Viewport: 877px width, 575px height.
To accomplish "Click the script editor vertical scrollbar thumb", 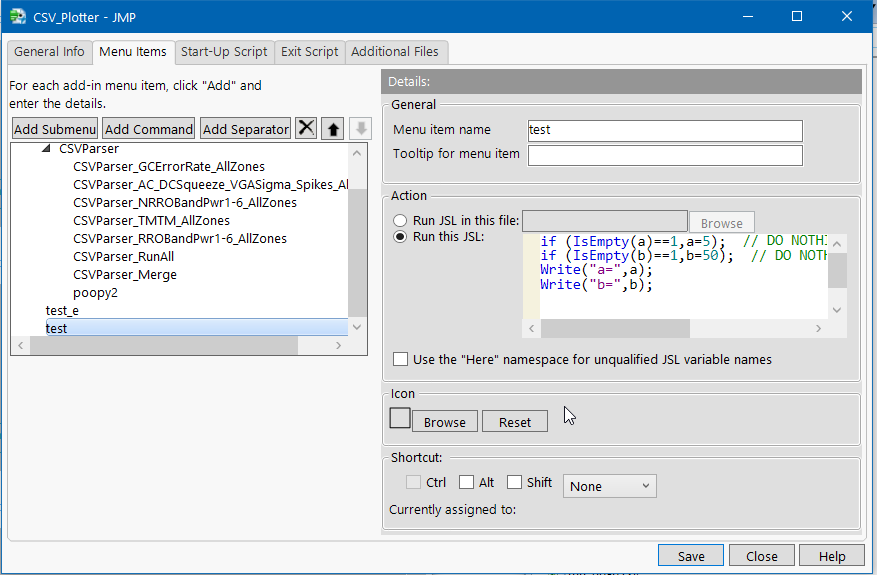I will point(837,270).
